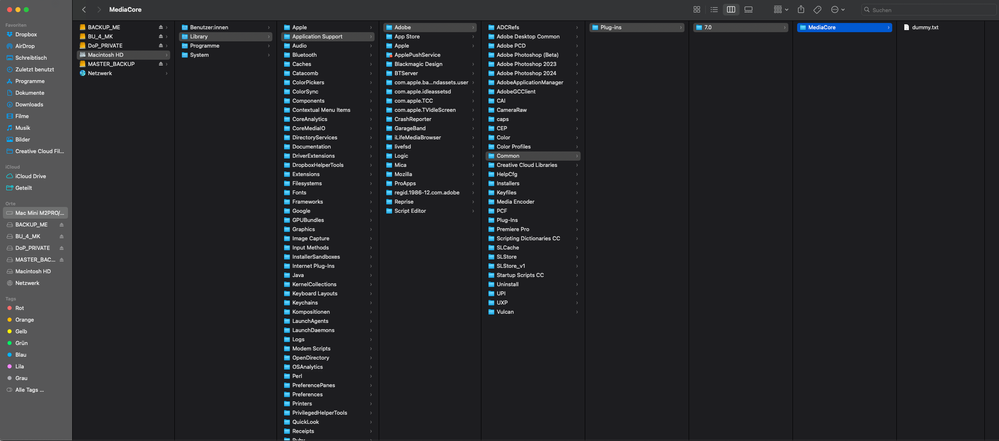Click the Suchen search field

coord(928,10)
